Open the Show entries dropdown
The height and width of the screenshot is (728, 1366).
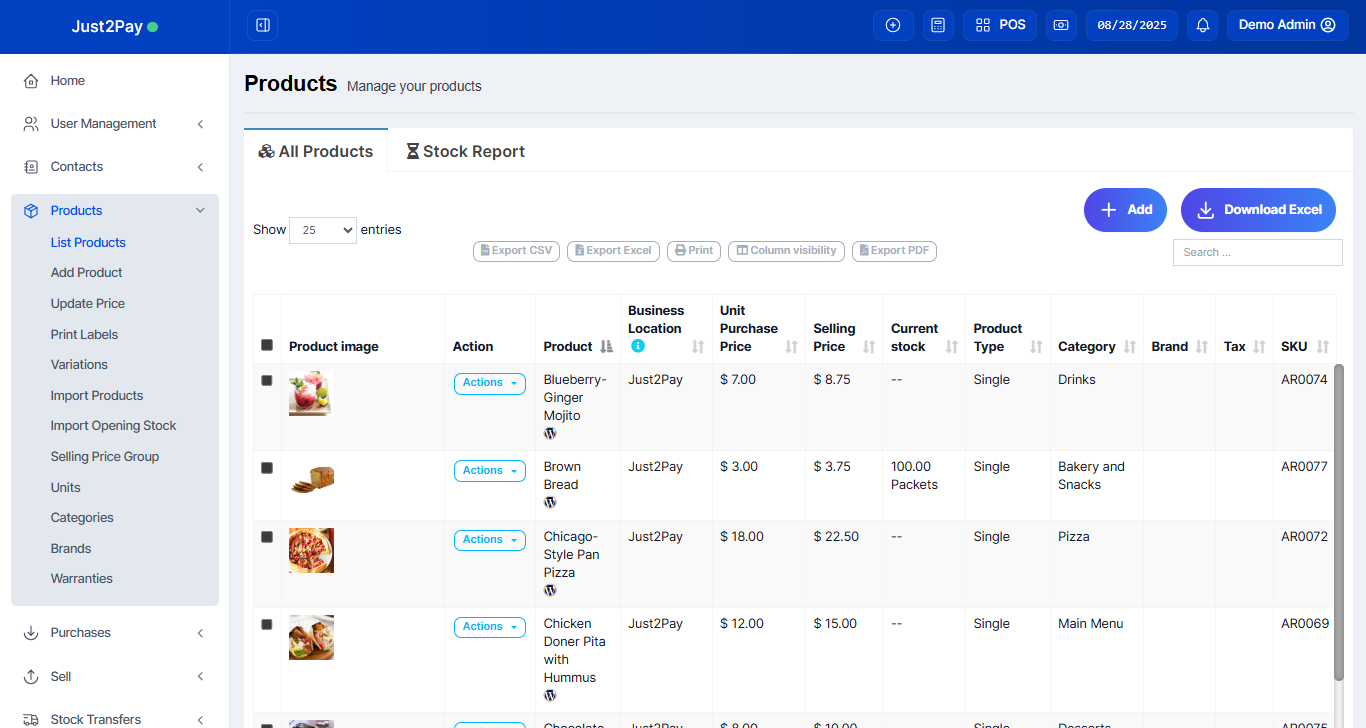tap(322, 230)
